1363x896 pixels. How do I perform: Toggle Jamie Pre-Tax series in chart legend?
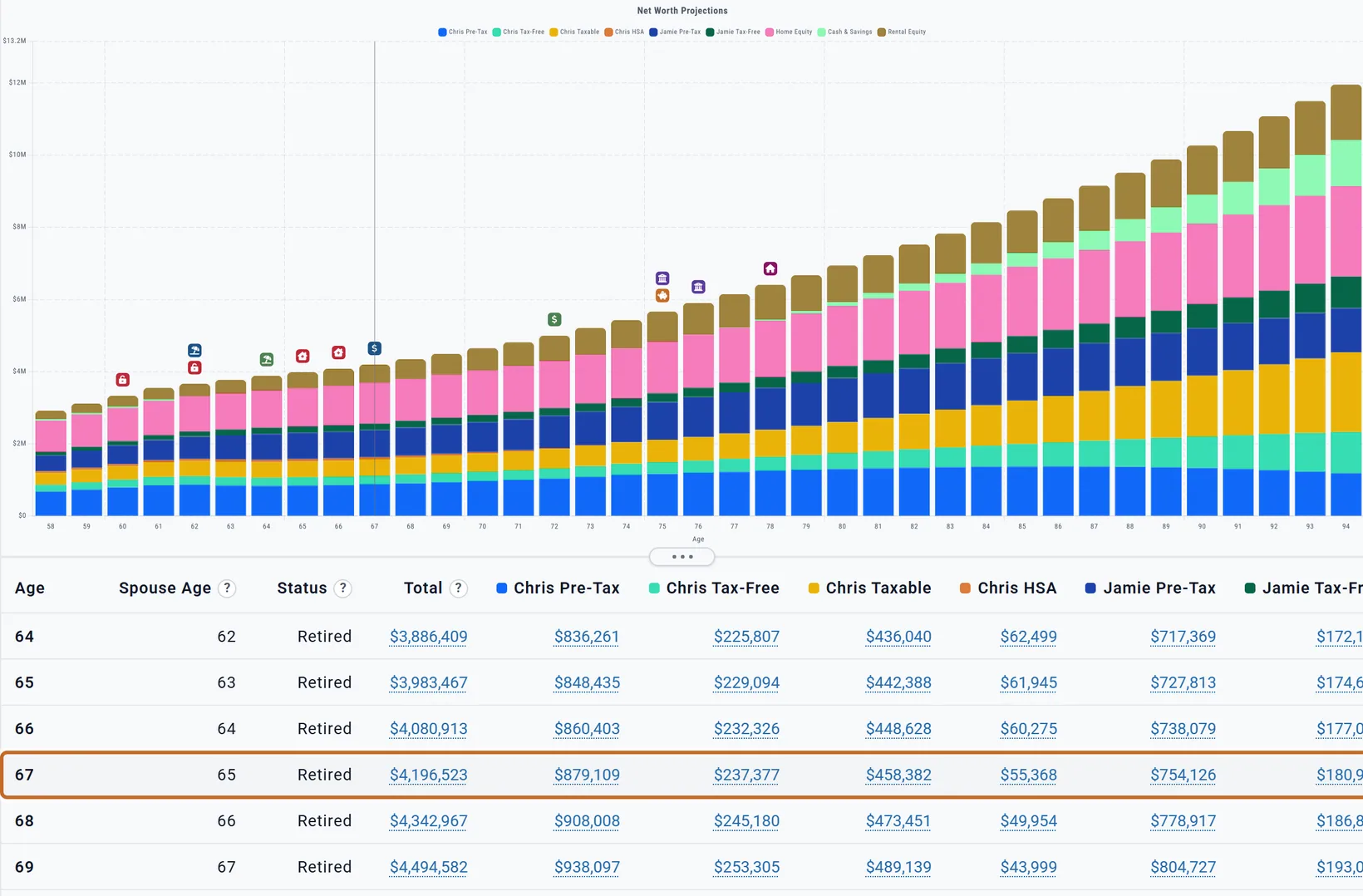click(675, 32)
